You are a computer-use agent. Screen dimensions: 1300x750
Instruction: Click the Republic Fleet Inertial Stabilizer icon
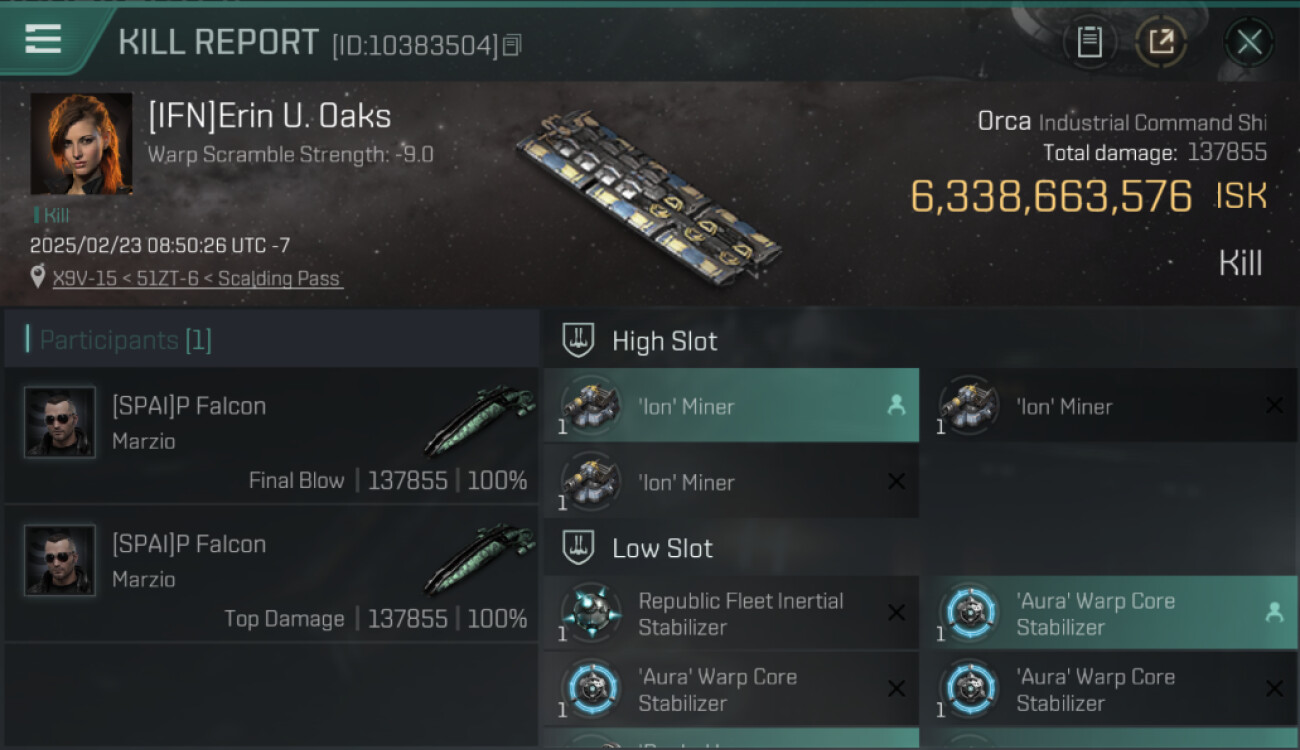click(591, 612)
